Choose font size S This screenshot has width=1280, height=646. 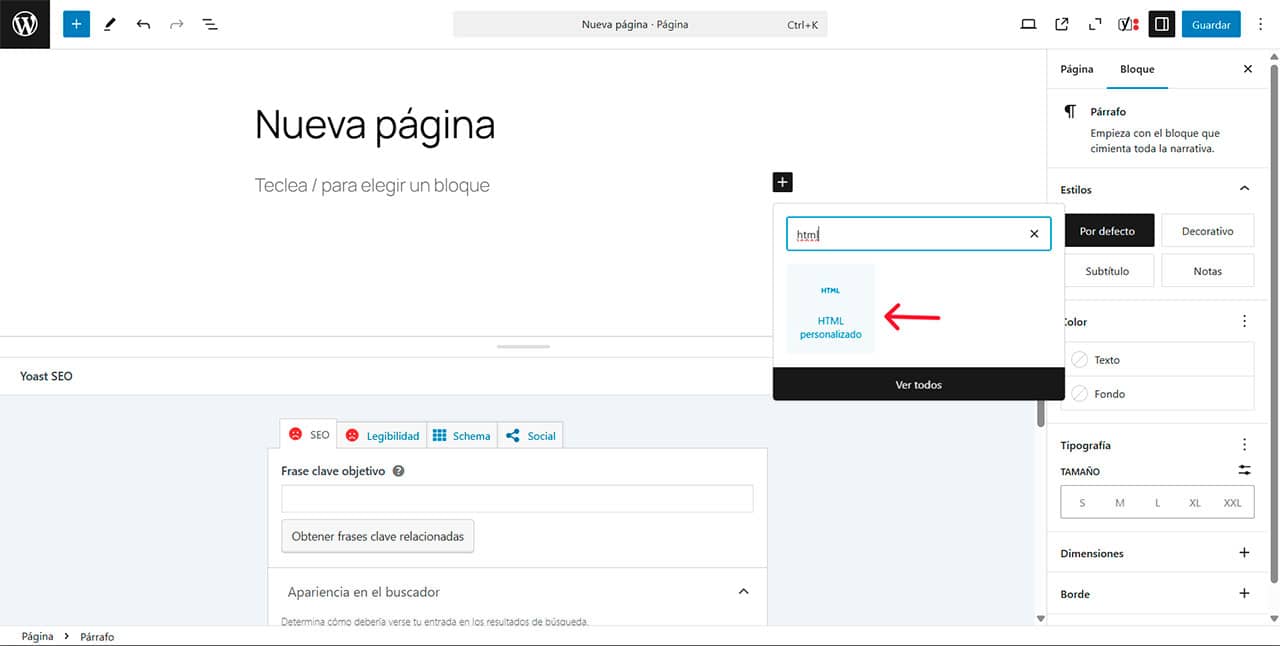(x=1082, y=502)
